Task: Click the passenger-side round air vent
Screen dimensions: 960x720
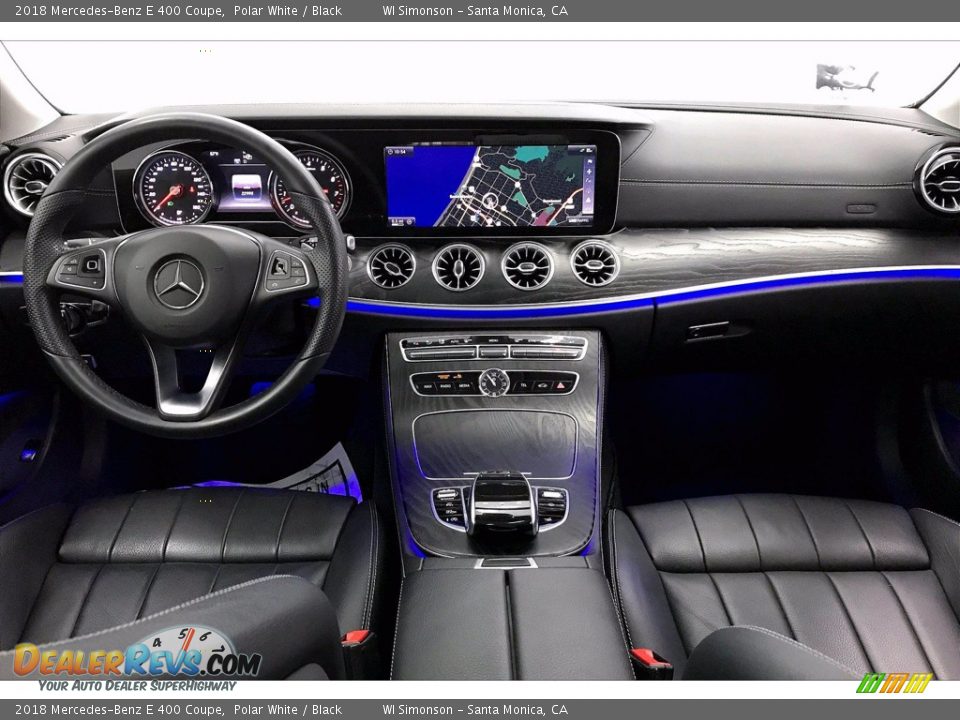Action: click(940, 180)
